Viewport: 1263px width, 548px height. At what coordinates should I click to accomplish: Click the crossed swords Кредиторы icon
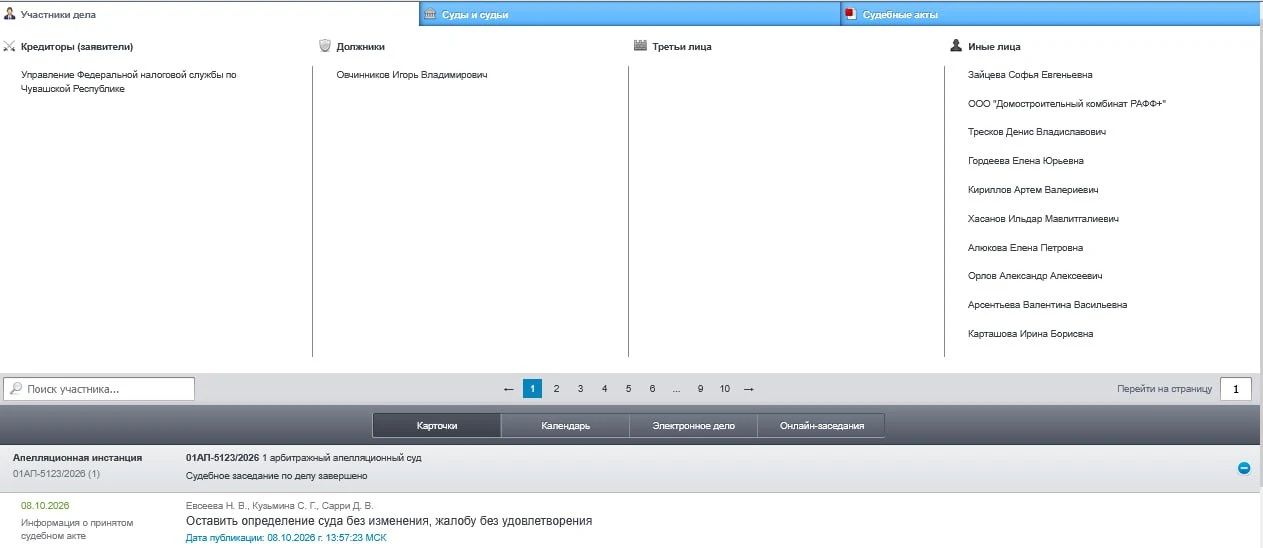pos(9,46)
